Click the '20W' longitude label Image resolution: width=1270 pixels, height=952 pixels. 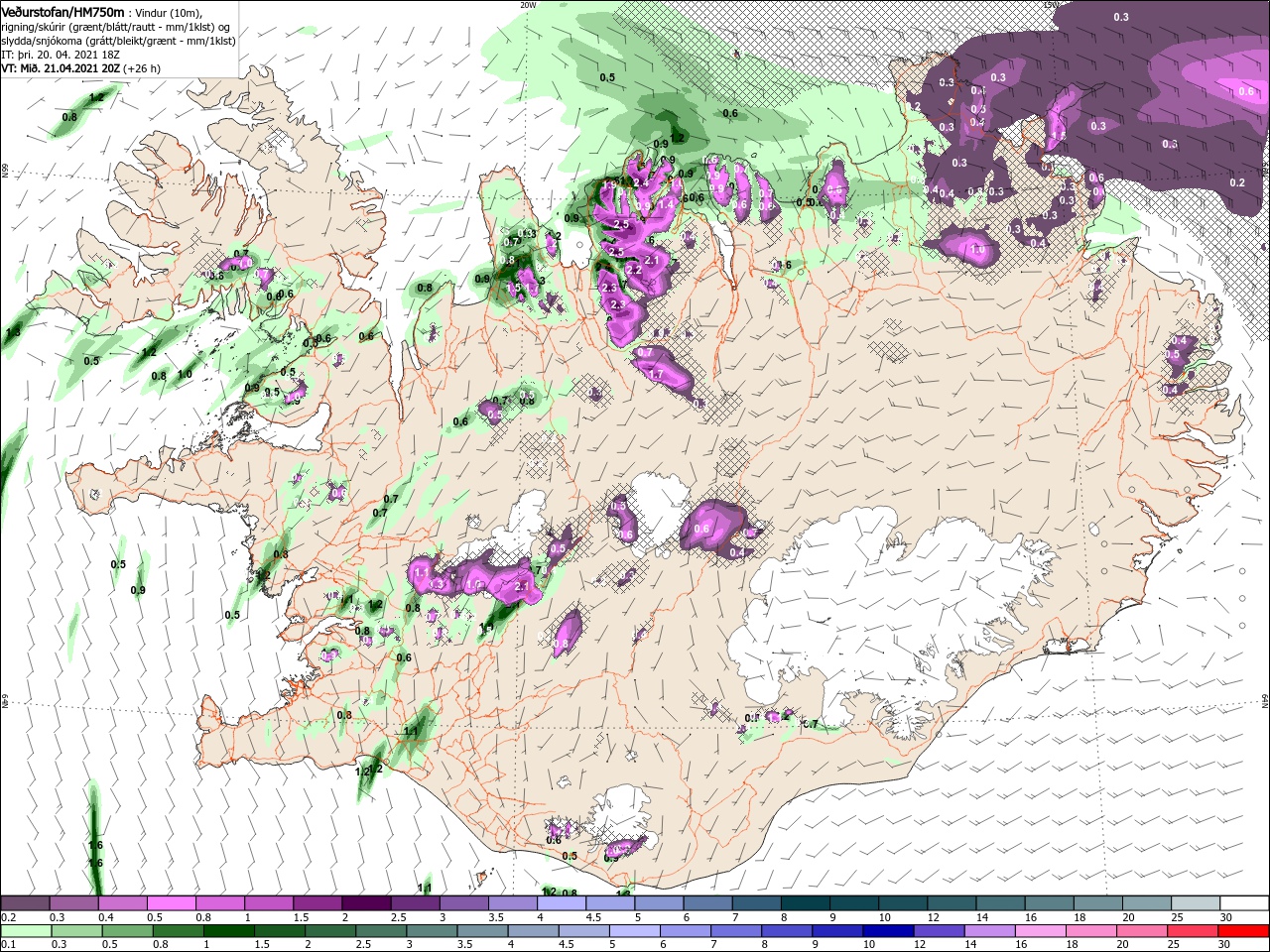(x=527, y=4)
